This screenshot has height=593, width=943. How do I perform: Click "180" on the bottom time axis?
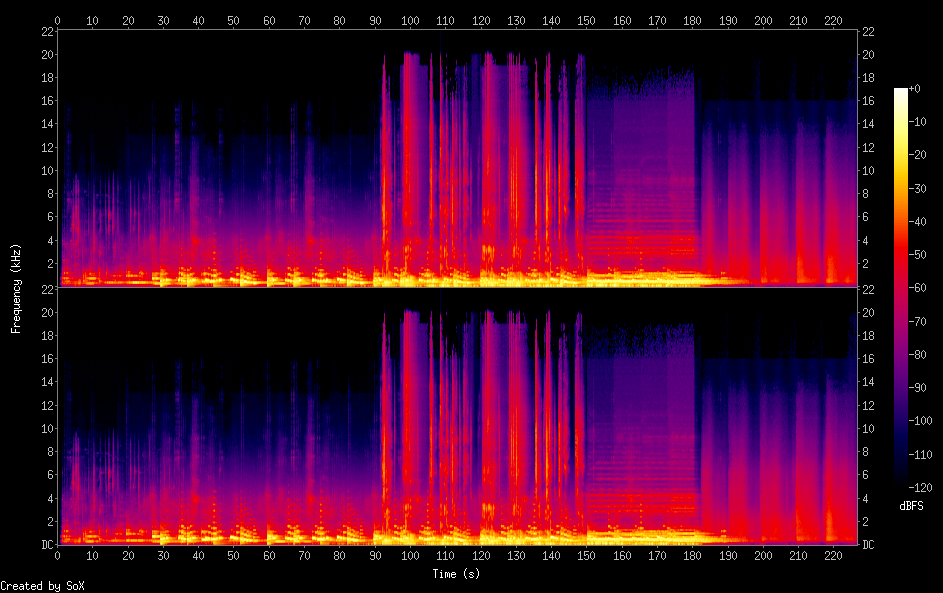692,556
